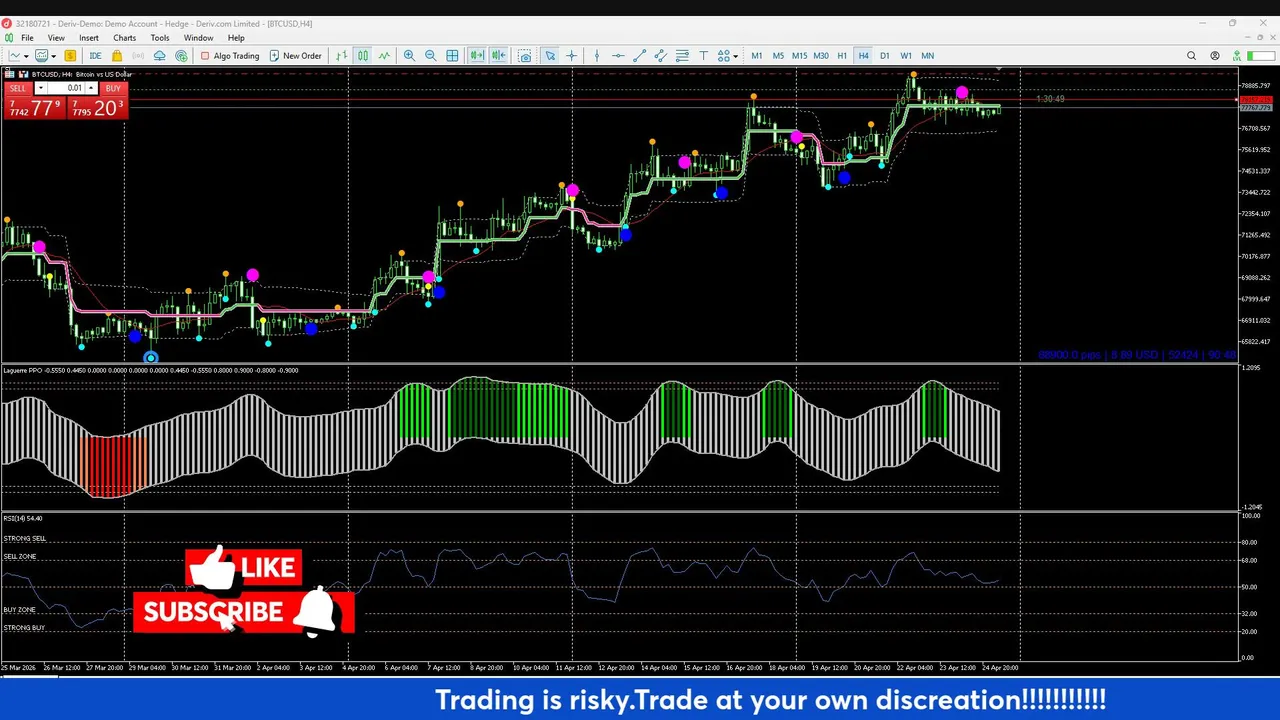The image size is (1280, 720).
Task: Select the D1 timeframe
Action: point(885,56)
